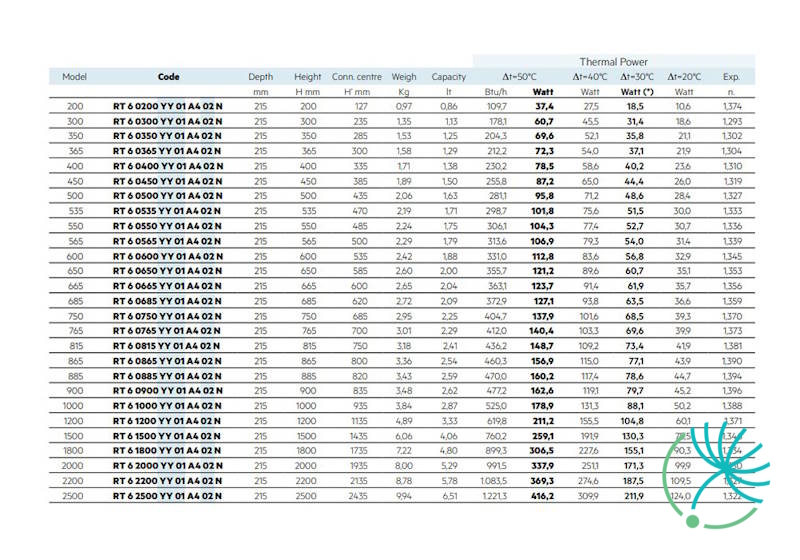Click the Btu/h value '1.221,3'

[x=495, y=496]
